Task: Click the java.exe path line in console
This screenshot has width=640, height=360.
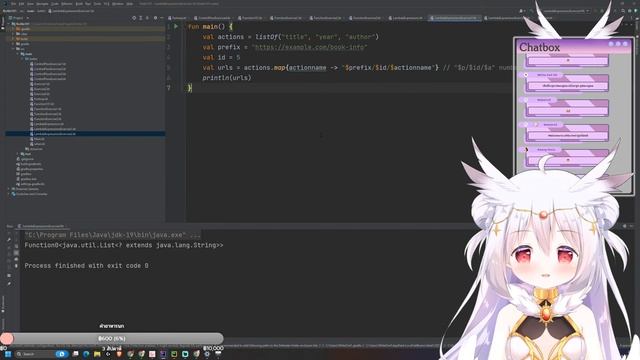Action: click(x=112, y=235)
